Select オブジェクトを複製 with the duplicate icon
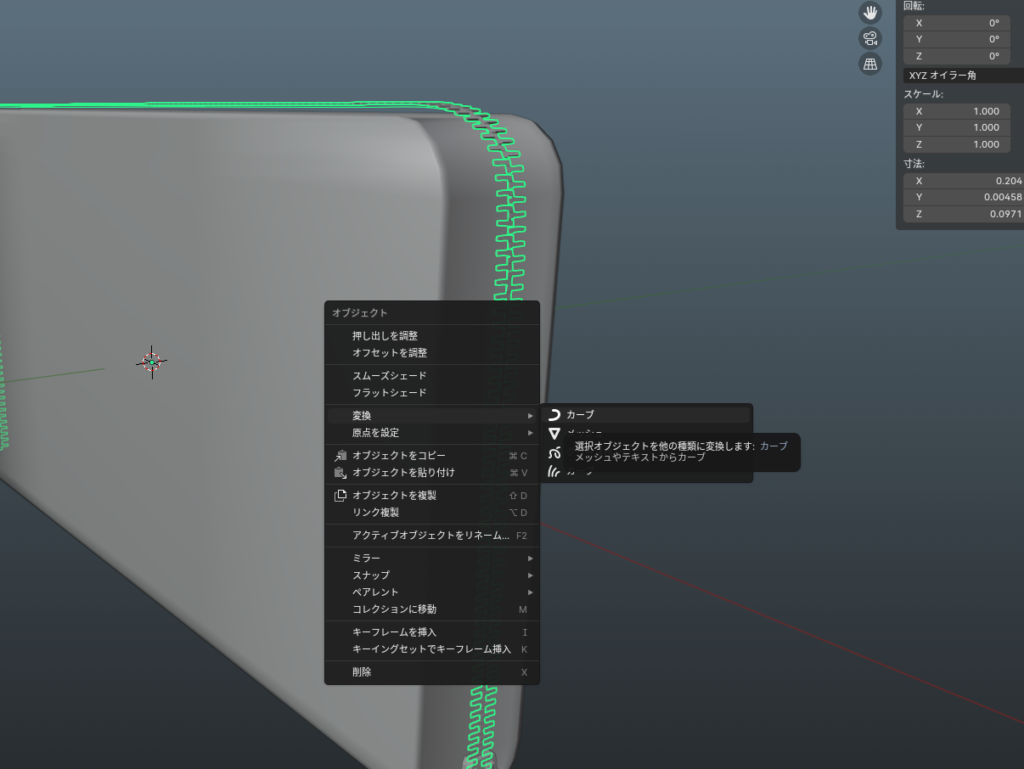The width and height of the screenshot is (1024, 769). pyautogui.click(x=432, y=495)
